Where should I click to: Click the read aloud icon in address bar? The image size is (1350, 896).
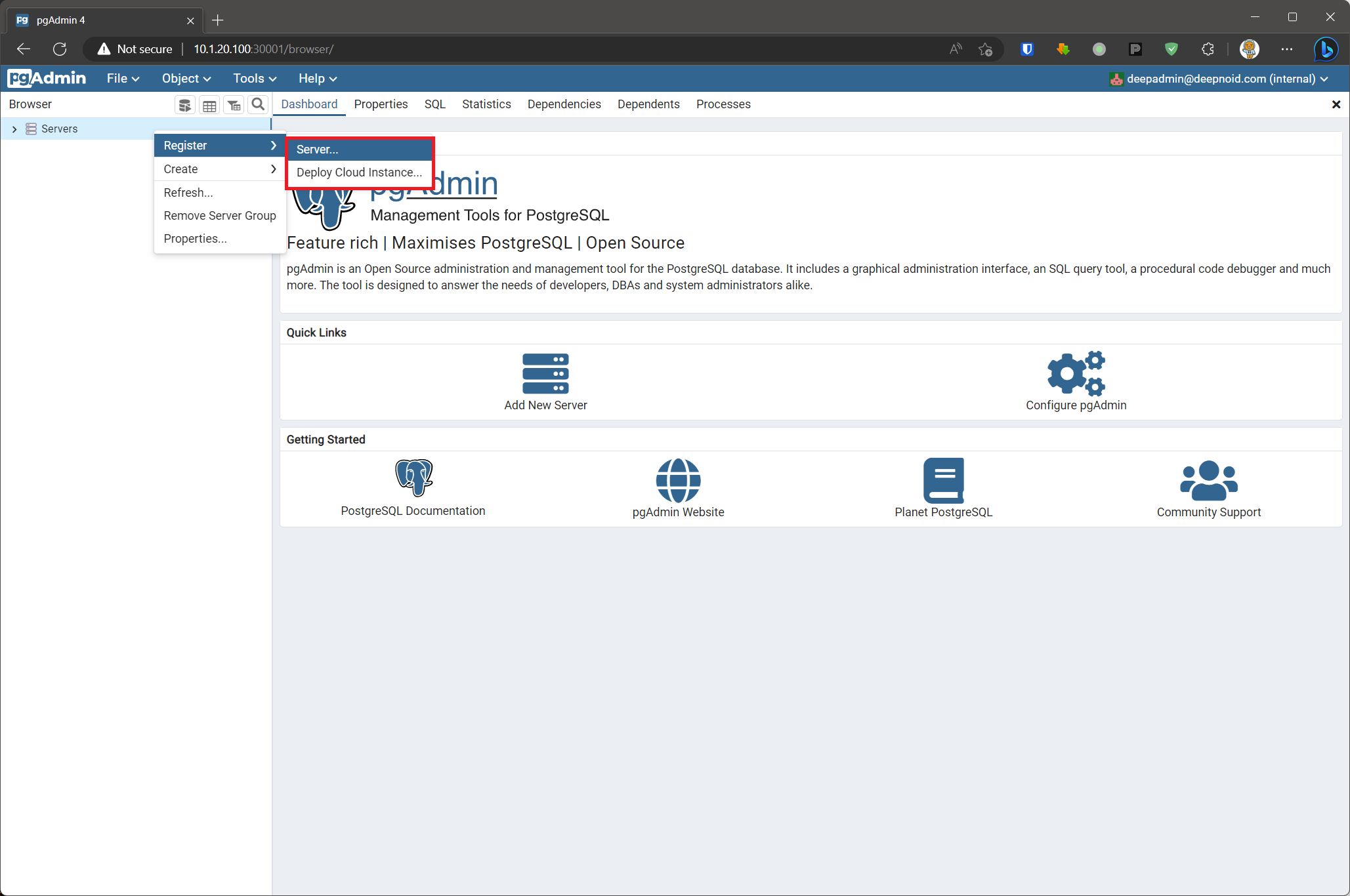956,49
